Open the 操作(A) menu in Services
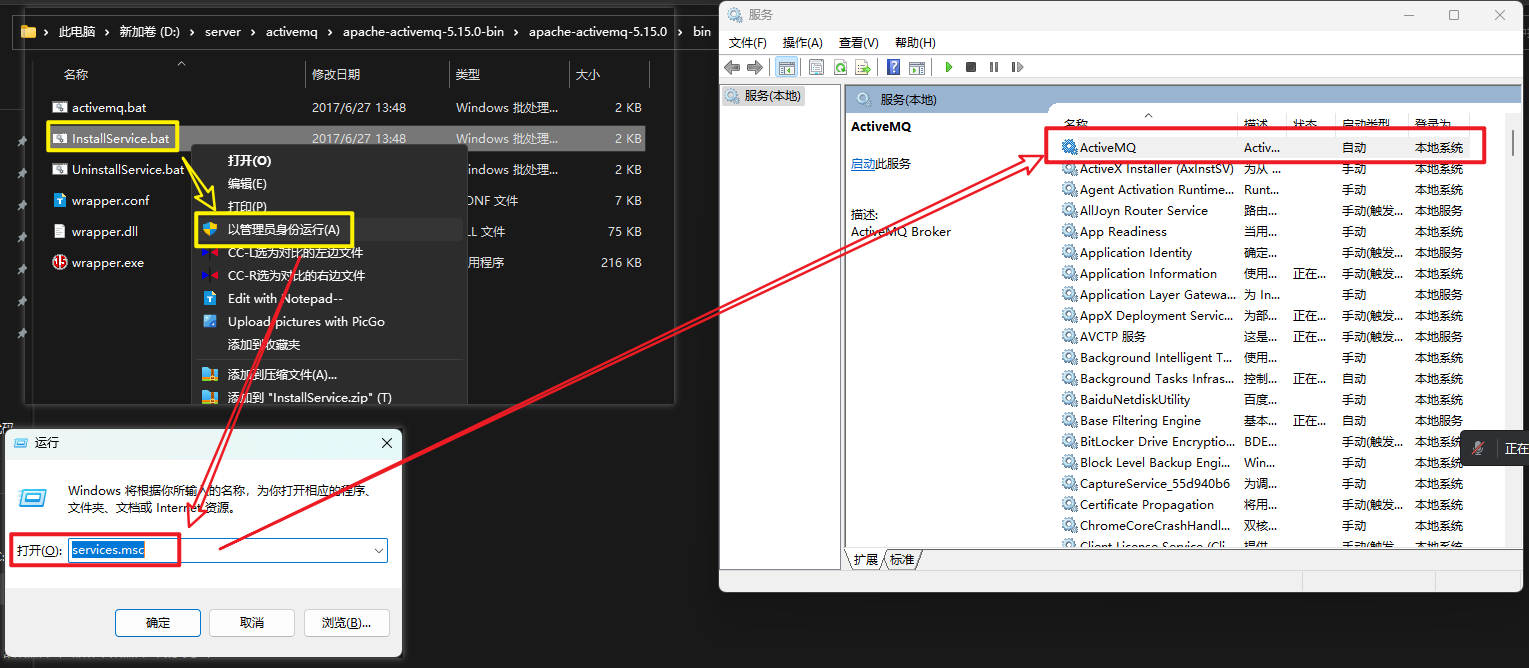 [802, 43]
